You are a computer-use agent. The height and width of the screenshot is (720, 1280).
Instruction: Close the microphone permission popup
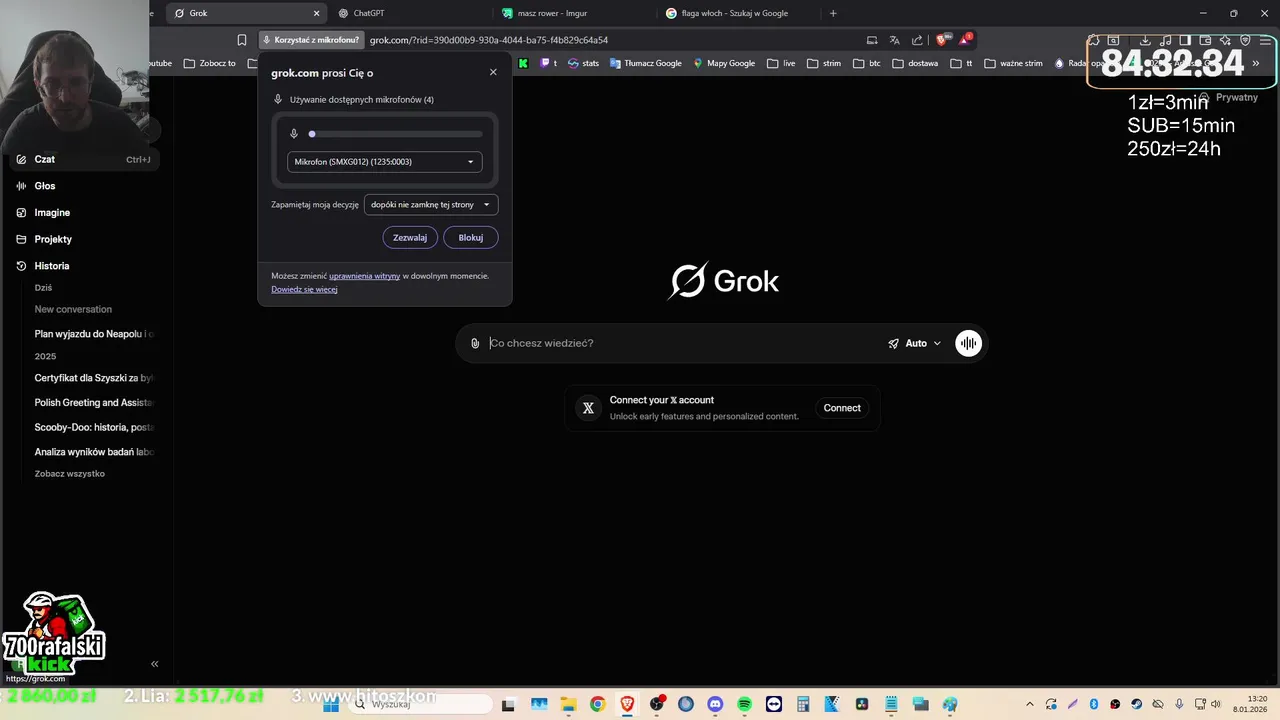(x=493, y=72)
